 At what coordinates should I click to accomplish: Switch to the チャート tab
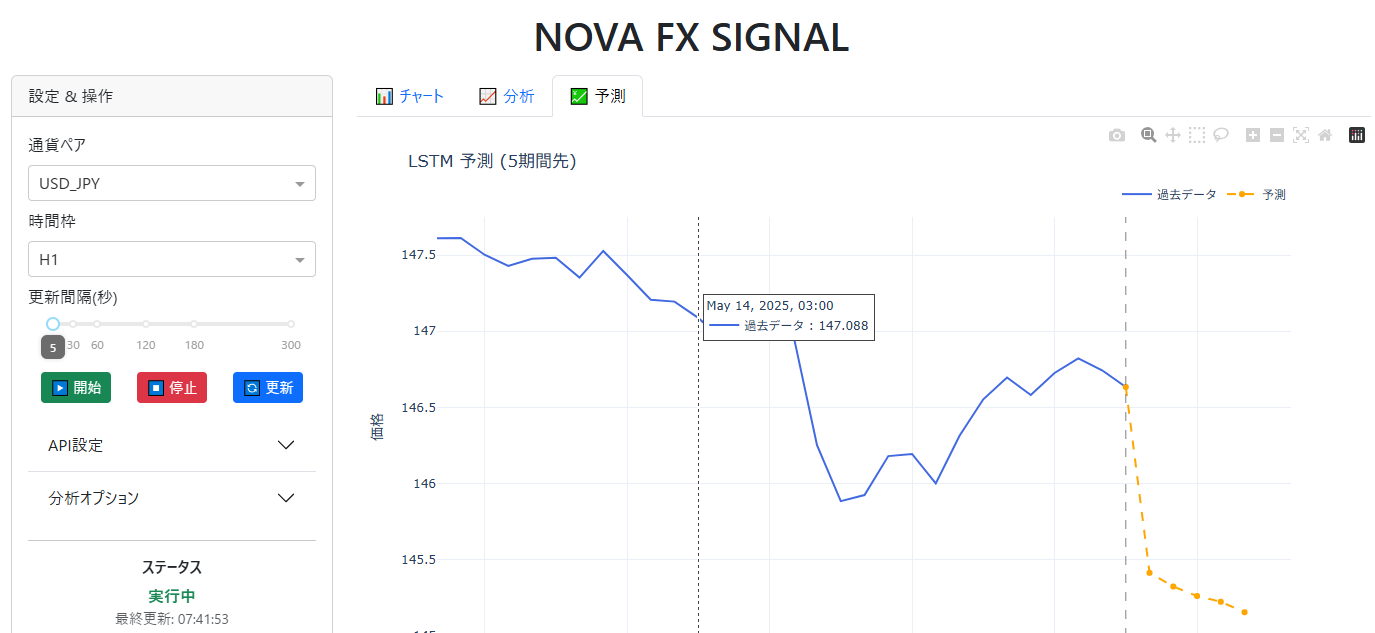[410, 97]
